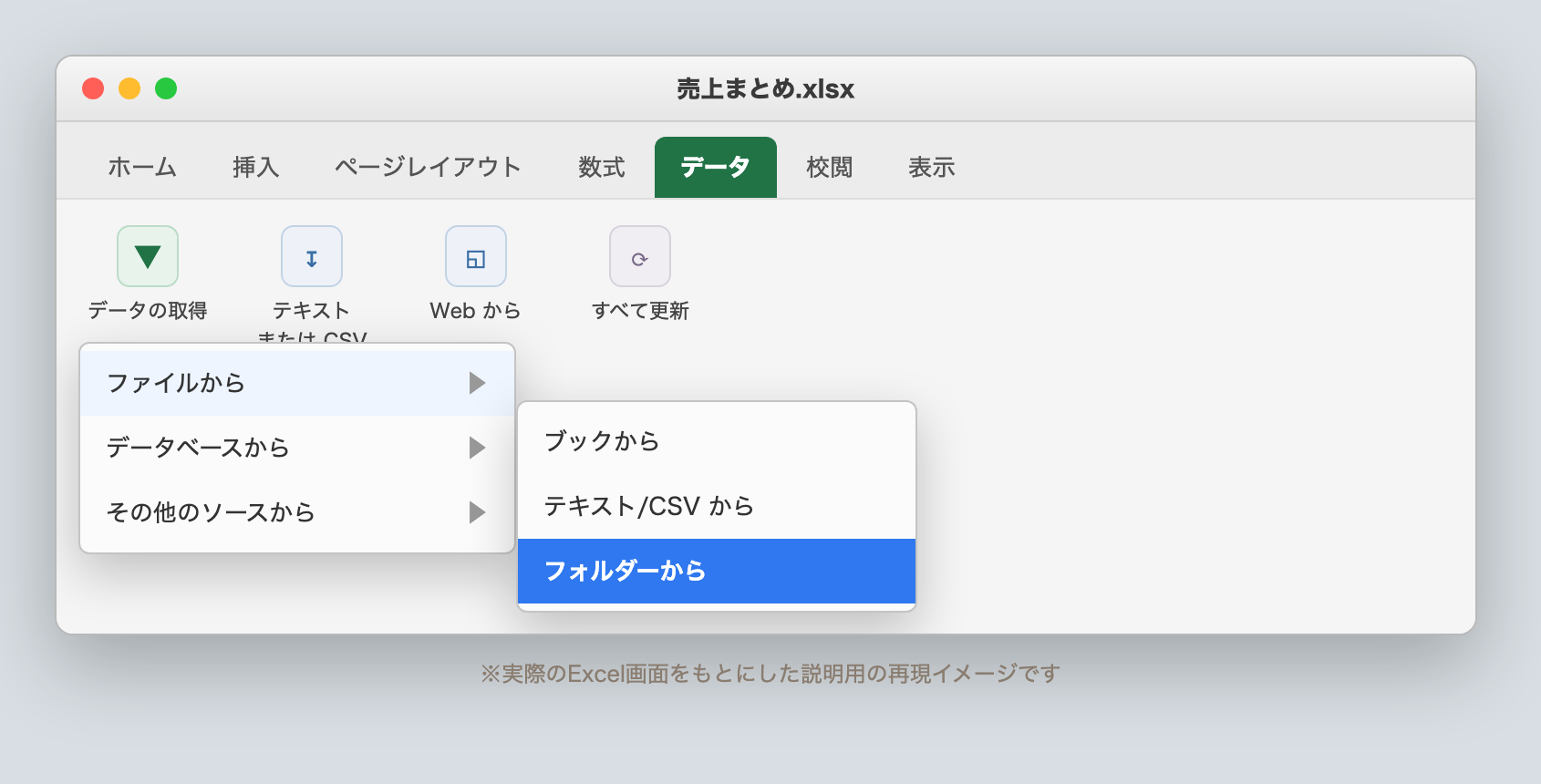Click the 売上まとめ.xlsx window title
The width and height of the screenshot is (1541, 784).
tap(766, 88)
